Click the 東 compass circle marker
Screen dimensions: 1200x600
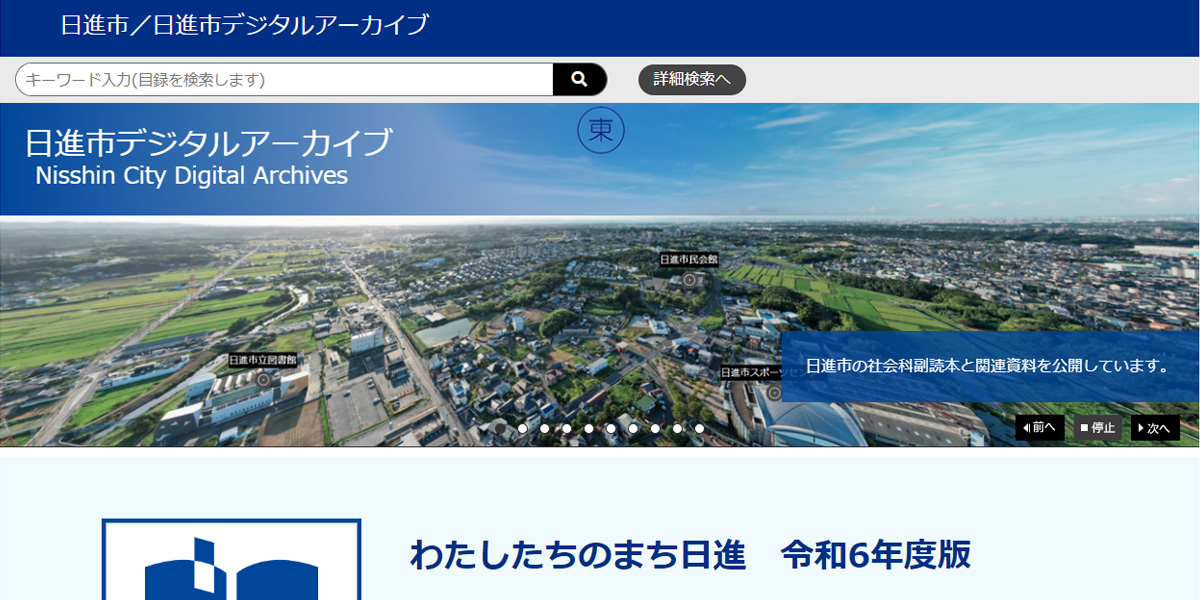600,131
